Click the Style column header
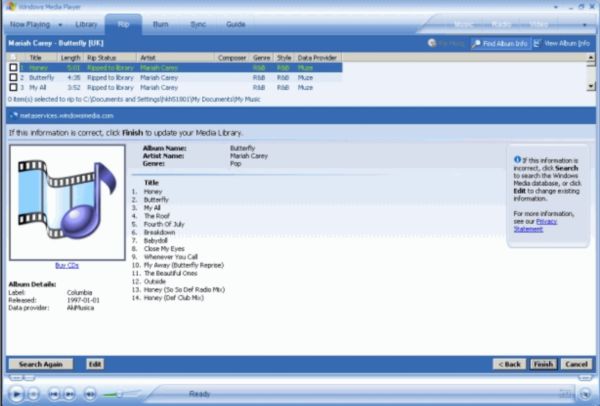Screen dimensions: 600x406 (284, 58)
